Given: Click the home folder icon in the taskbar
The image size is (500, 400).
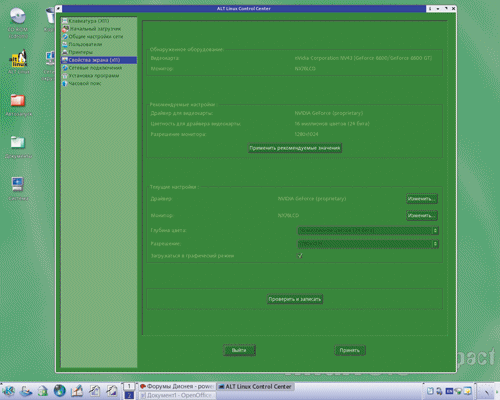Looking at the screenshot, I should (x=43, y=391).
